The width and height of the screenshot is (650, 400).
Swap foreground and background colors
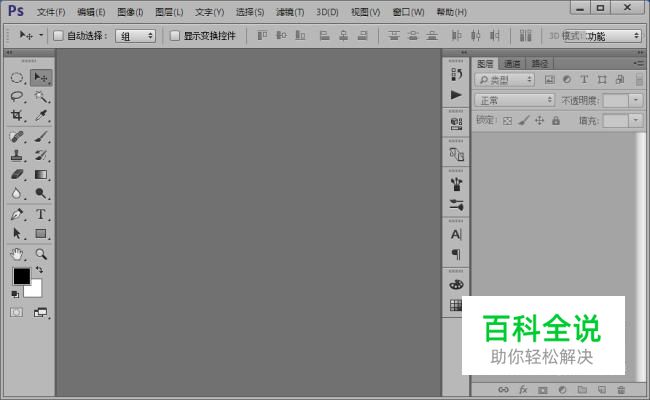coord(39,270)
